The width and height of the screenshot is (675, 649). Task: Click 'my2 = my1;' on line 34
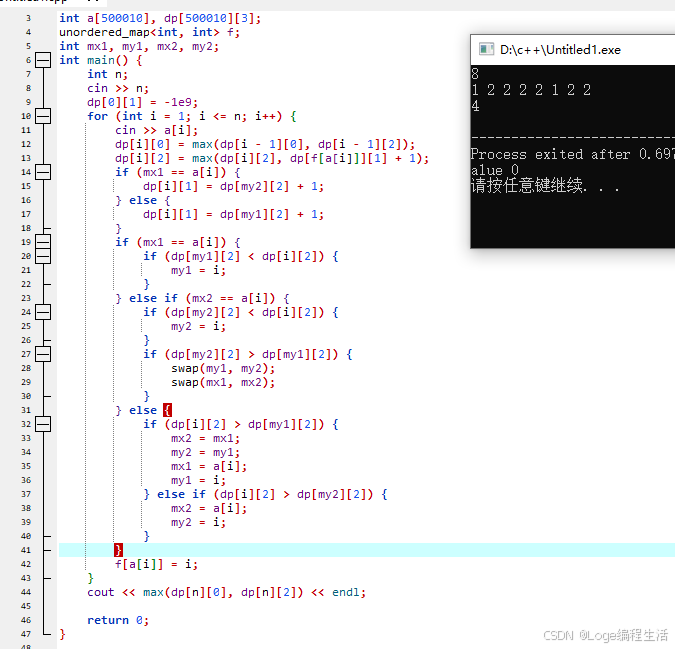pyautogui.click(x=205, y=452)
